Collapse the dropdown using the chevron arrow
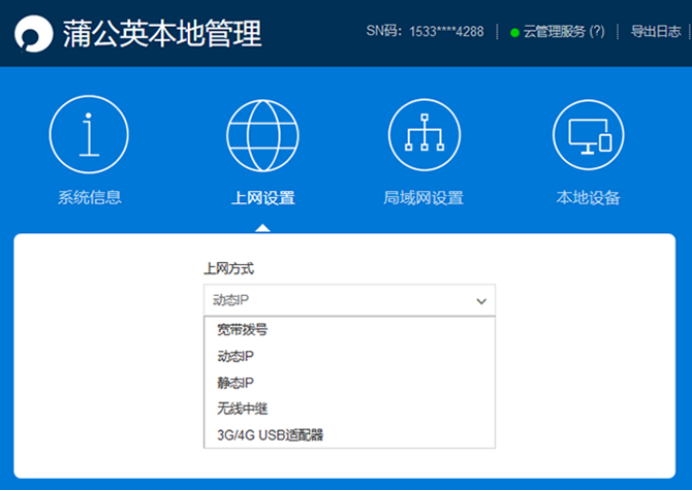Screen dimensions: 692x491 coord(481,301)
